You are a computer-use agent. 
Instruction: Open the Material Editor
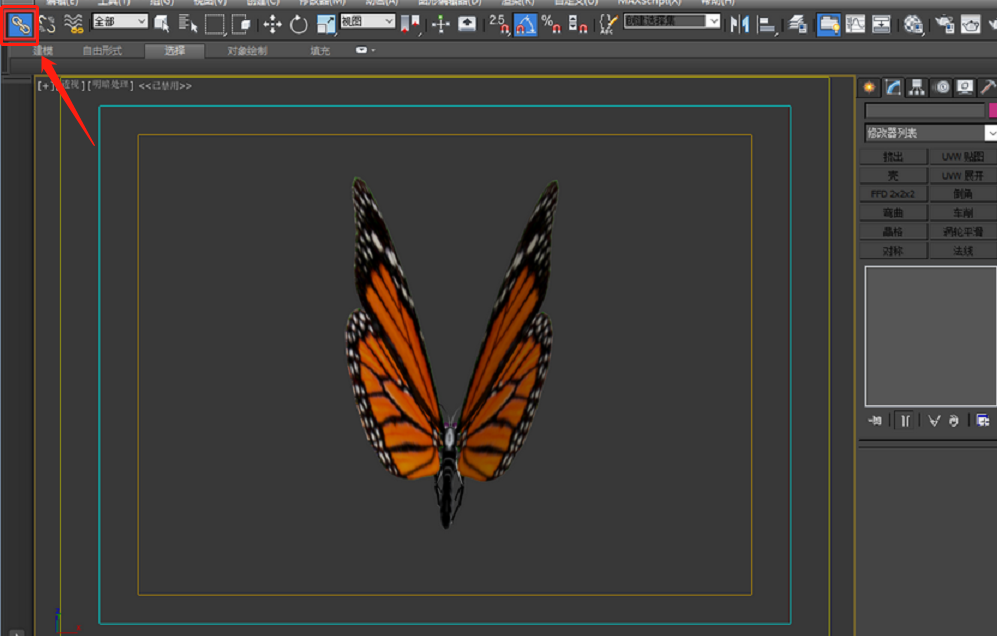coord(913,25)
